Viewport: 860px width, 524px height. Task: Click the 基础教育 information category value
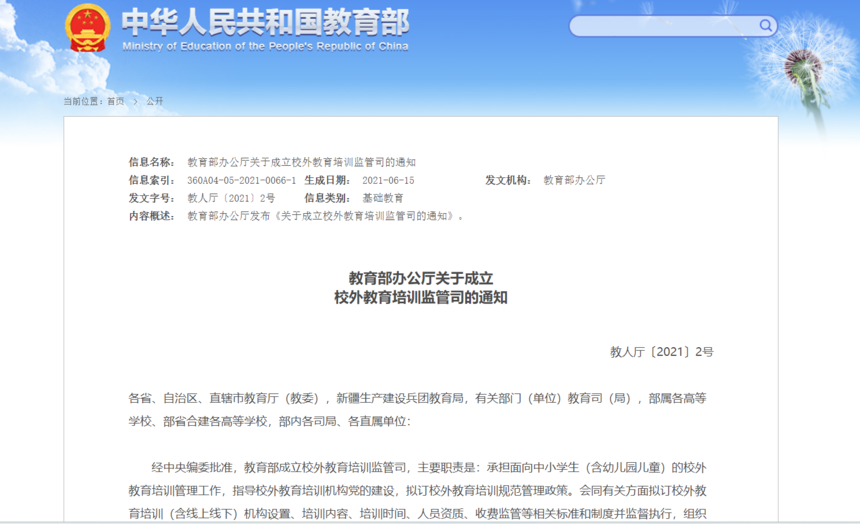pos(383,198)
